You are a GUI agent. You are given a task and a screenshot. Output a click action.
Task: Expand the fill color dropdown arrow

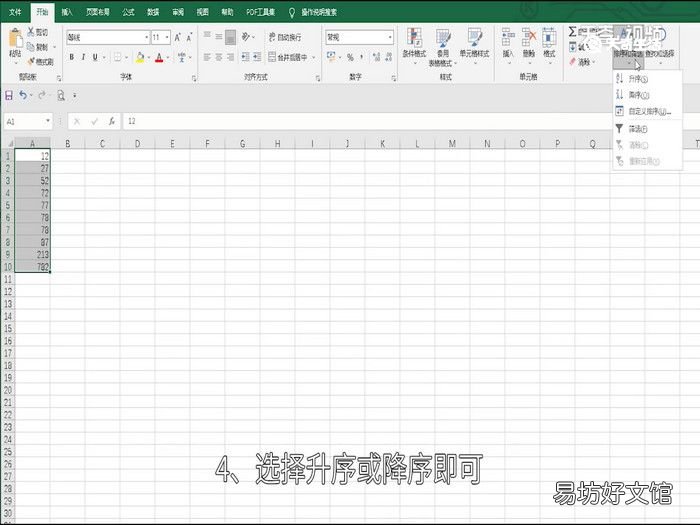pos(149,57)
